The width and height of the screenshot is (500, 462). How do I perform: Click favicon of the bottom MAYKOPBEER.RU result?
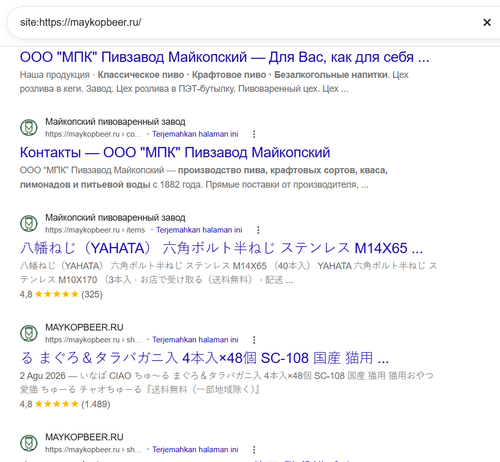click(29, 443)
